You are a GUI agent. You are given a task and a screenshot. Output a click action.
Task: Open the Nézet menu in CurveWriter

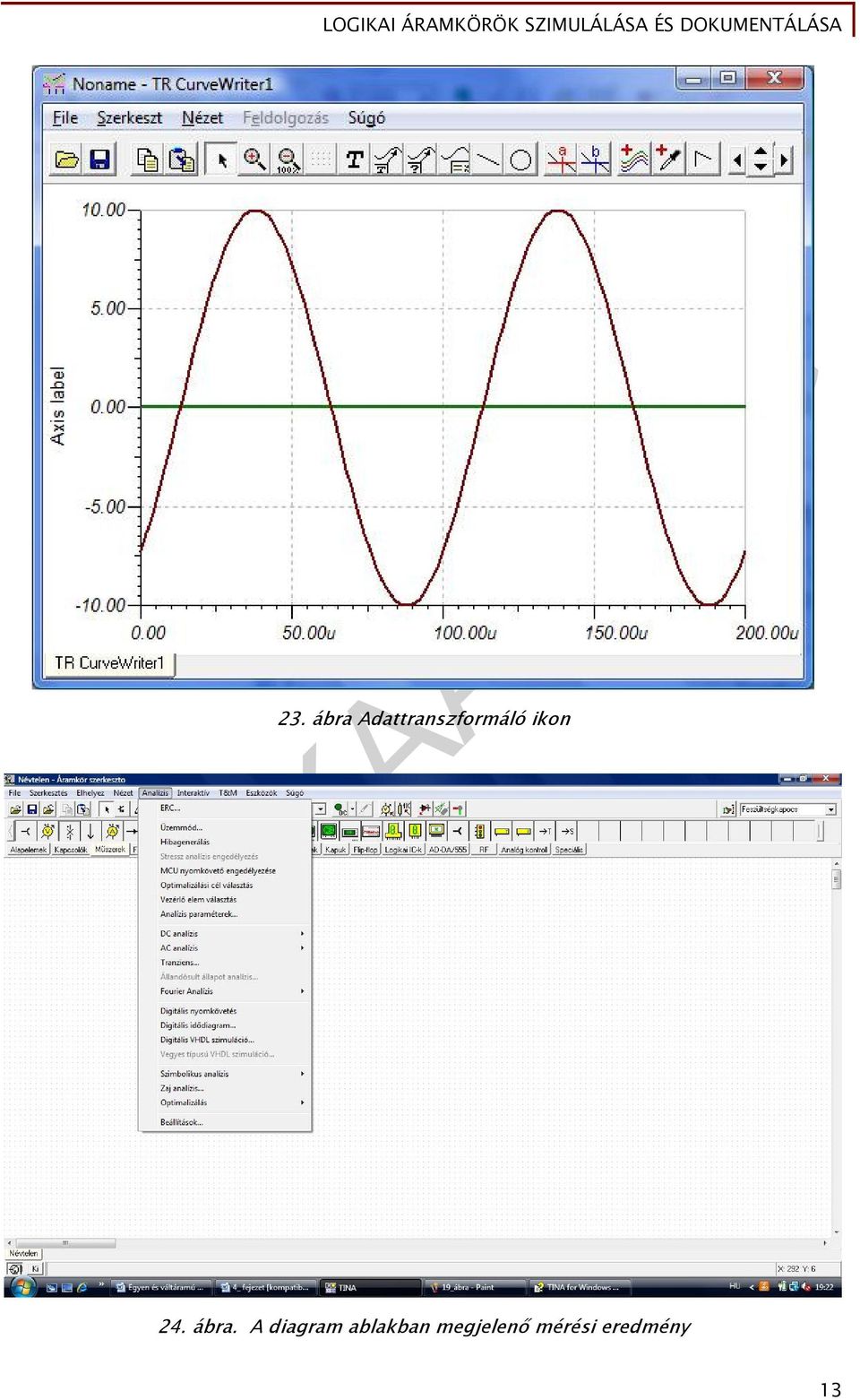click(x=202, y=117)
